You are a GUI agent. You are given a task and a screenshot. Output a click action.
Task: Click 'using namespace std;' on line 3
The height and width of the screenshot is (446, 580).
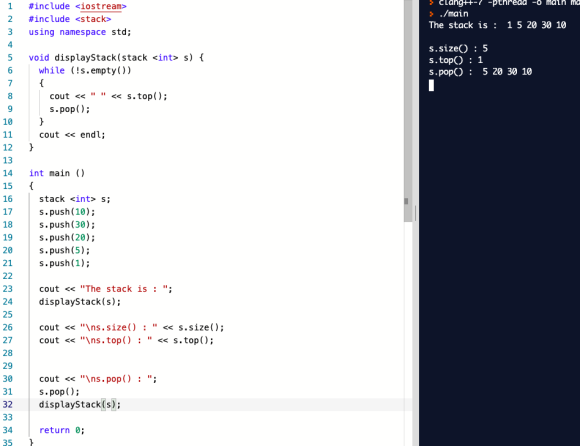[80, 32]
